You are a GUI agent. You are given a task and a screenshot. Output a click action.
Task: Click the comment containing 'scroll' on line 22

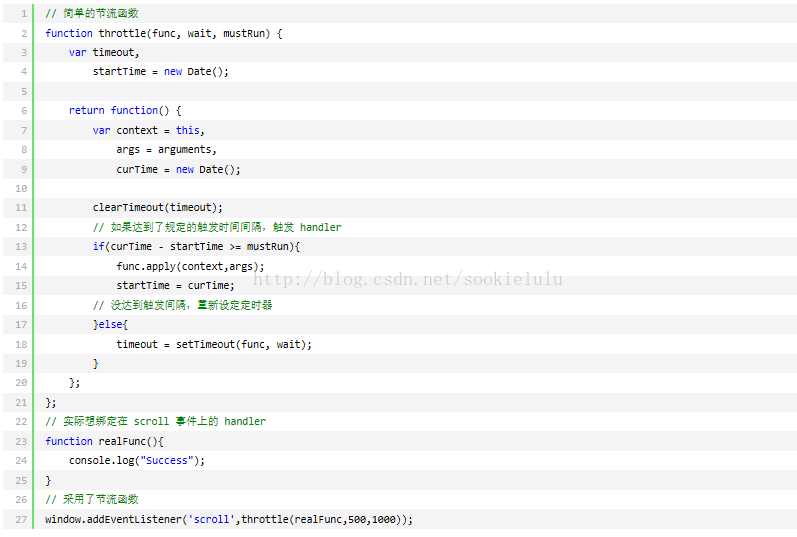156,422
